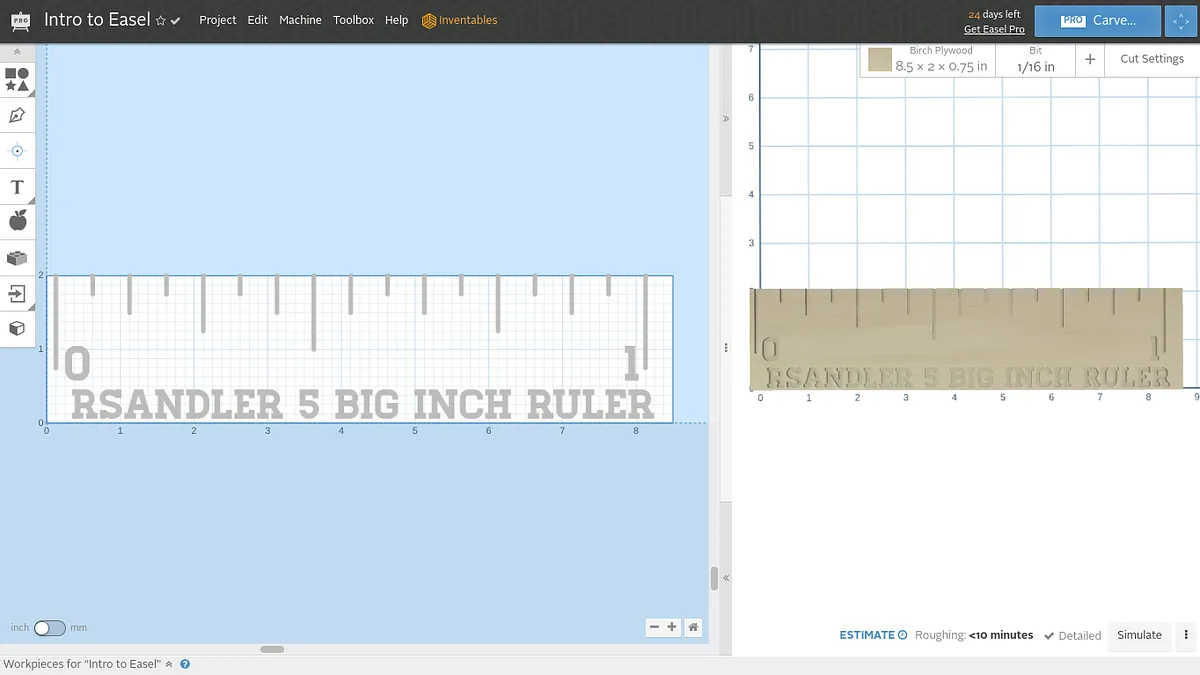Star the Intro to Easel project
This screenshot has height=675, width=1200.
(x=160, y=21)
